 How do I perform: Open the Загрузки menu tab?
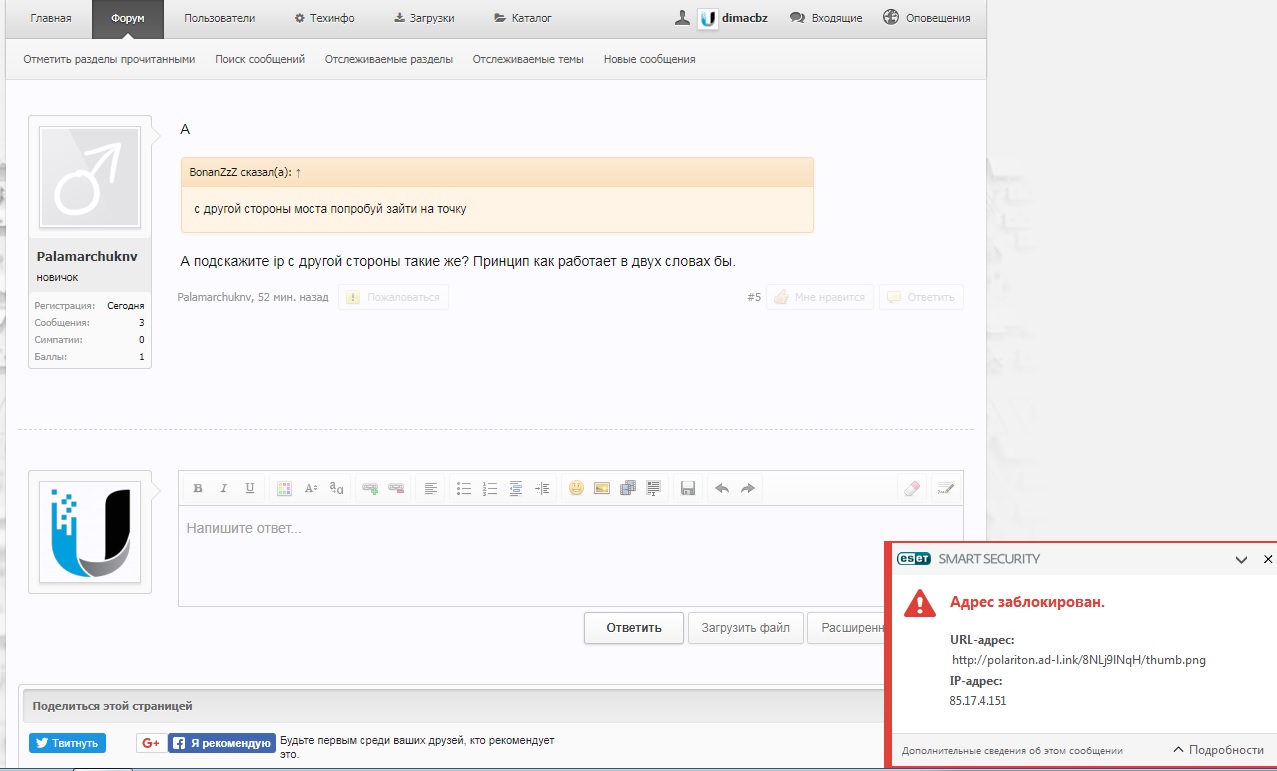pyautogui.click(x=424, y=18)
